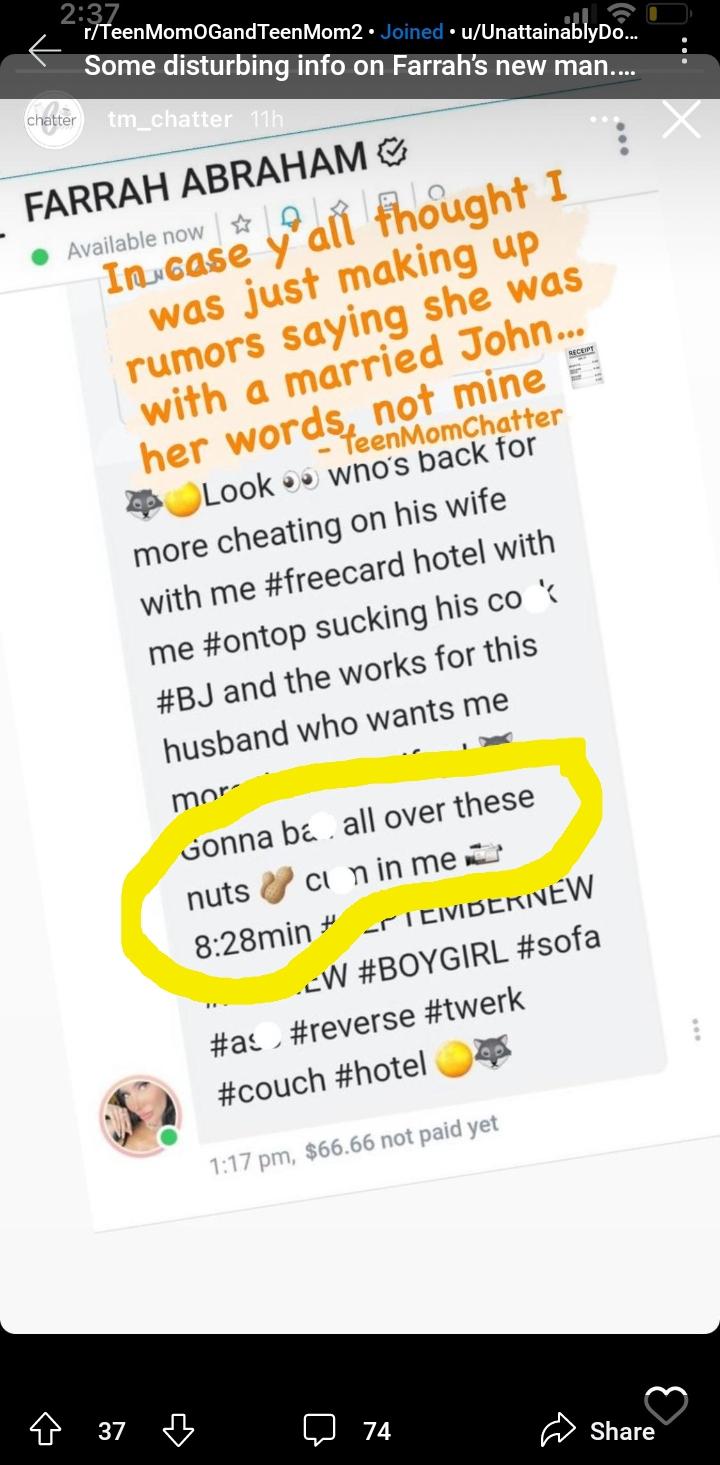The image size is (720, 1465).
Task: Tap the heart award icon
Action: [666, 1405]
